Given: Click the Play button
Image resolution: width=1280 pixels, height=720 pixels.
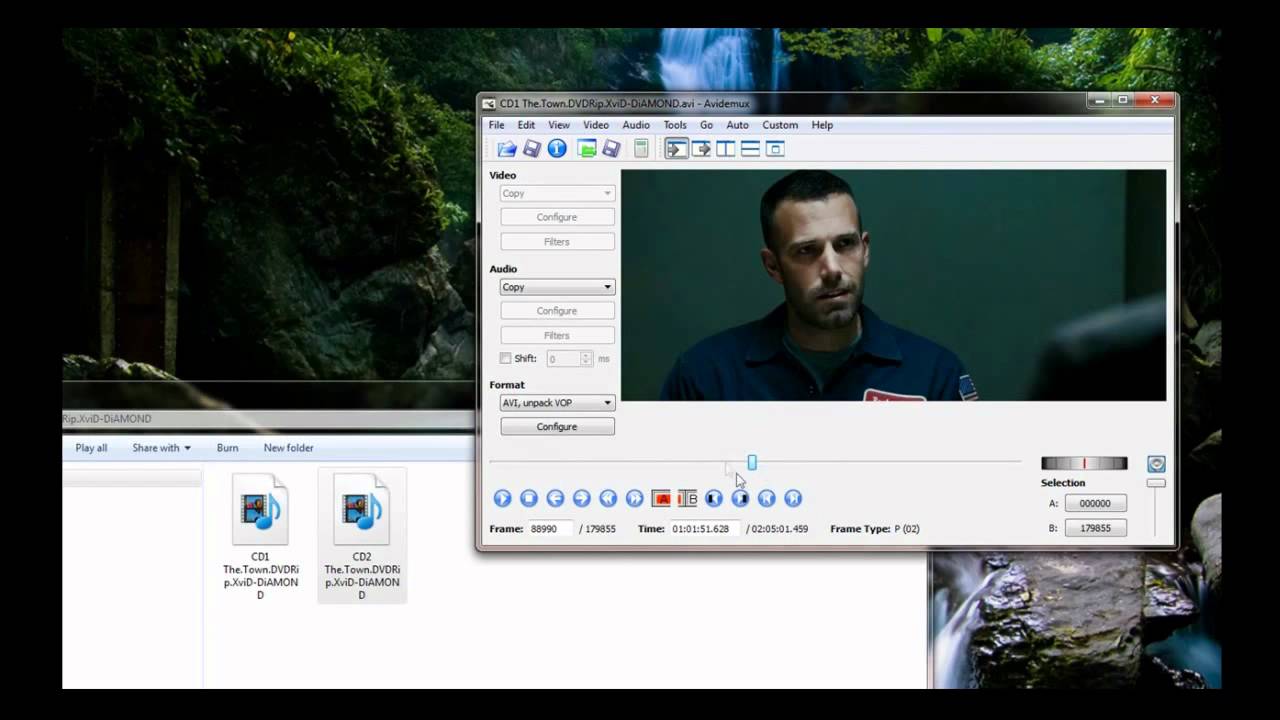Looking at the screenshot, I should click(x=502, y=498).
